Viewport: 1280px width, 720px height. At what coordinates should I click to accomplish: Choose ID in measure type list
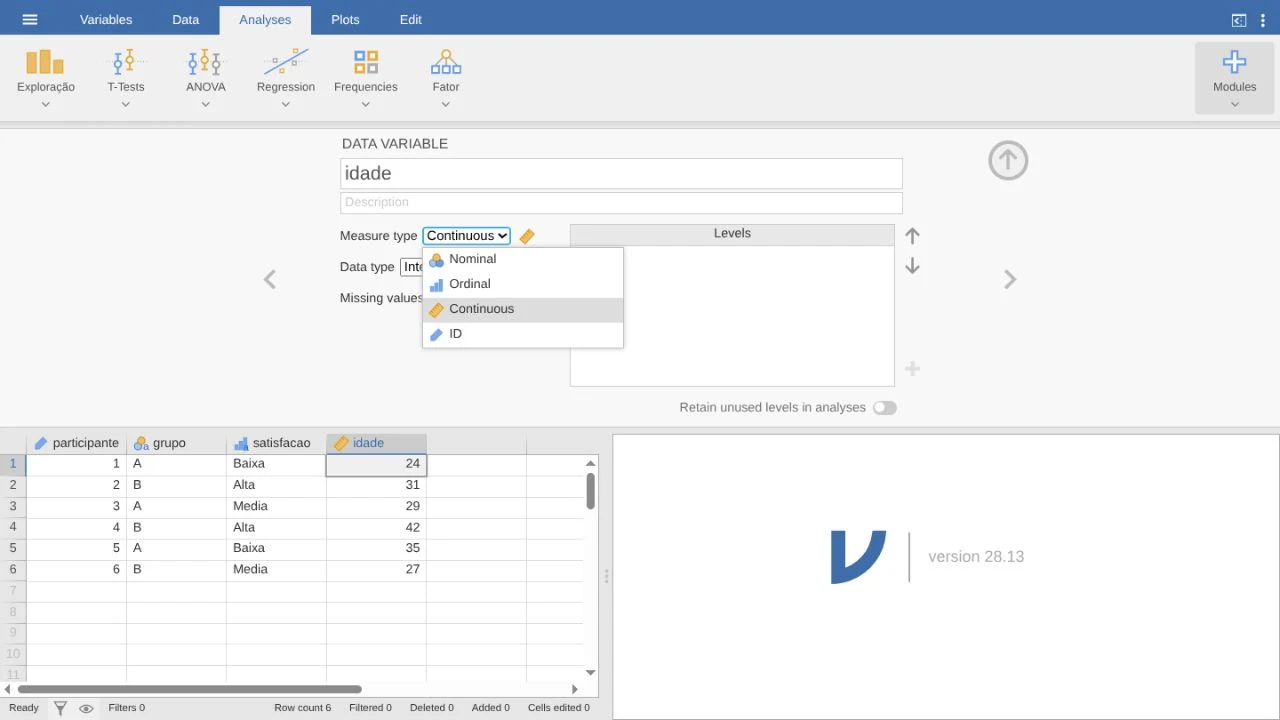[523, 334]
